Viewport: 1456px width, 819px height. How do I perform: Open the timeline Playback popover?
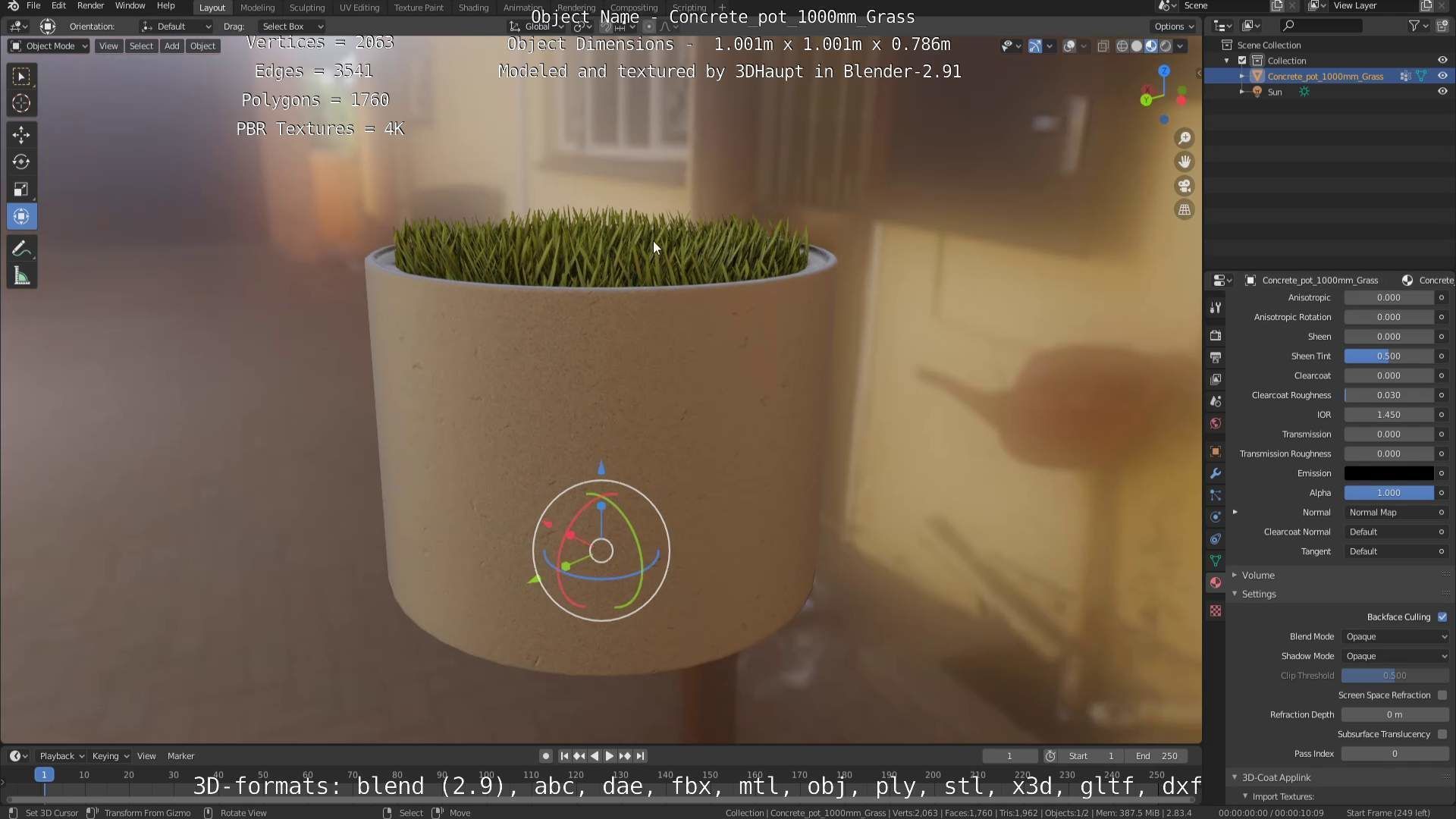(x=61, y=756)
